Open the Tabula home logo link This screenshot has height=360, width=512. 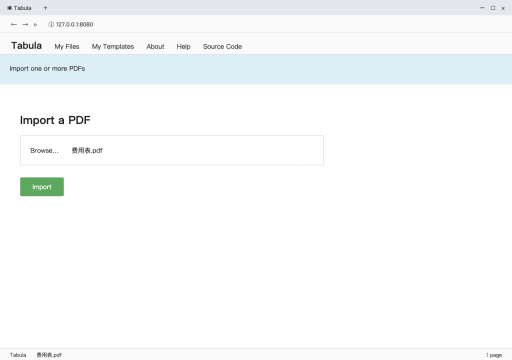tap(26, 45)
